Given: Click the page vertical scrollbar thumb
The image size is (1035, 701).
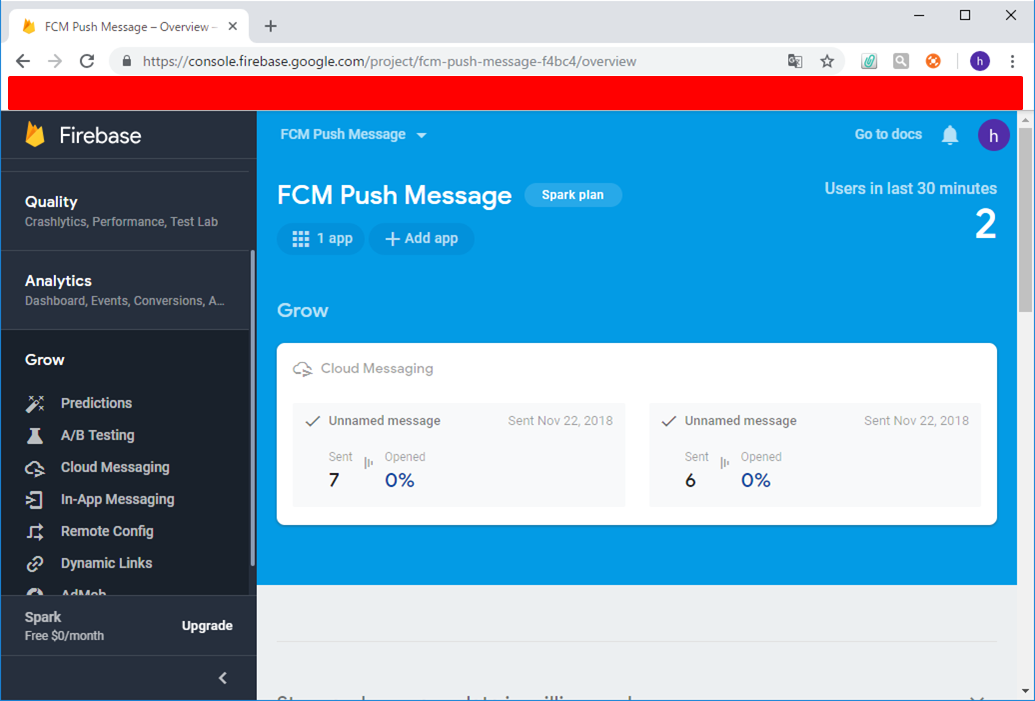Looking at the screenshot, I should pos(1024,220).
